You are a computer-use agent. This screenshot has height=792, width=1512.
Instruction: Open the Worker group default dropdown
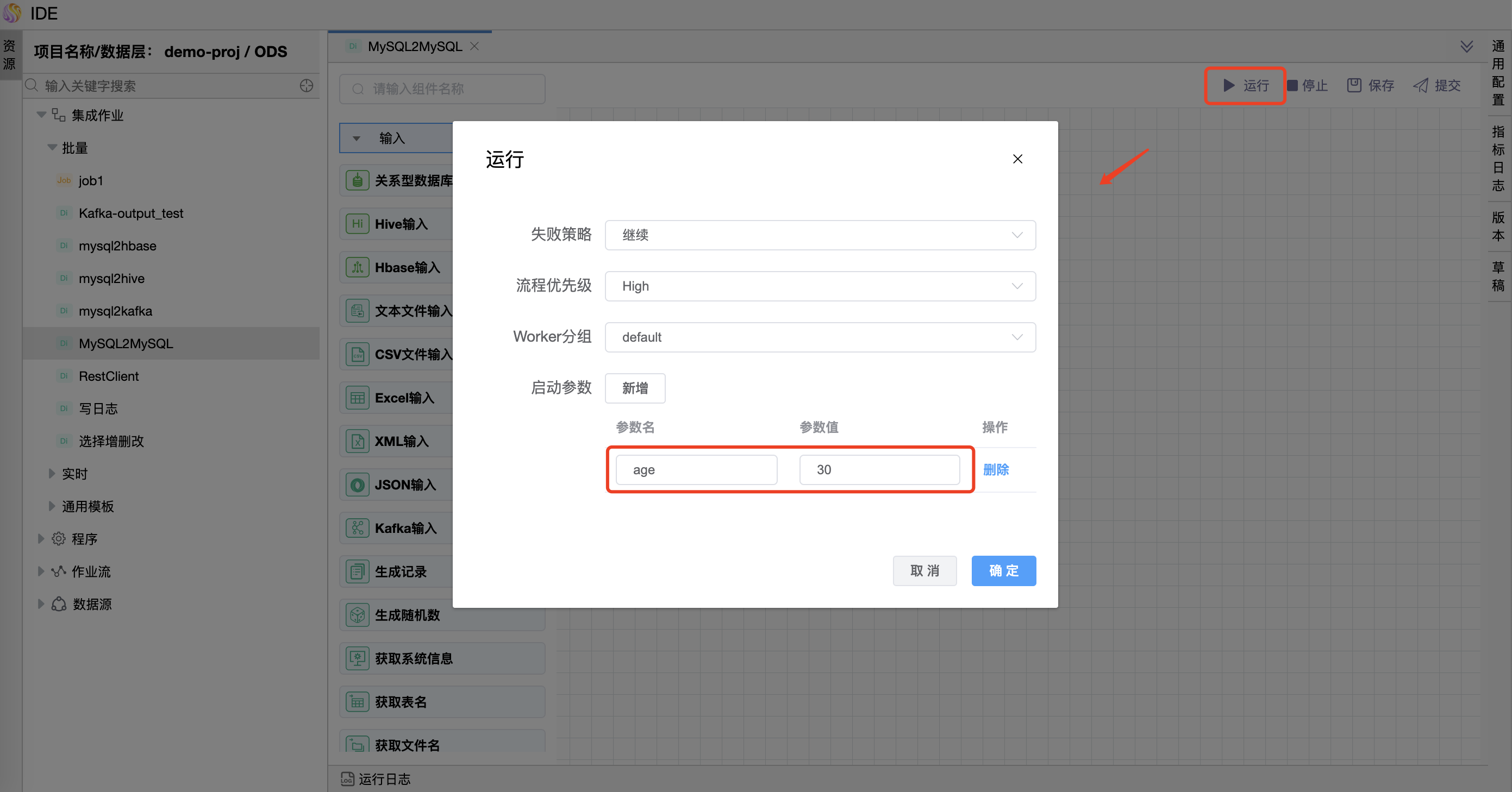[820, 337]
